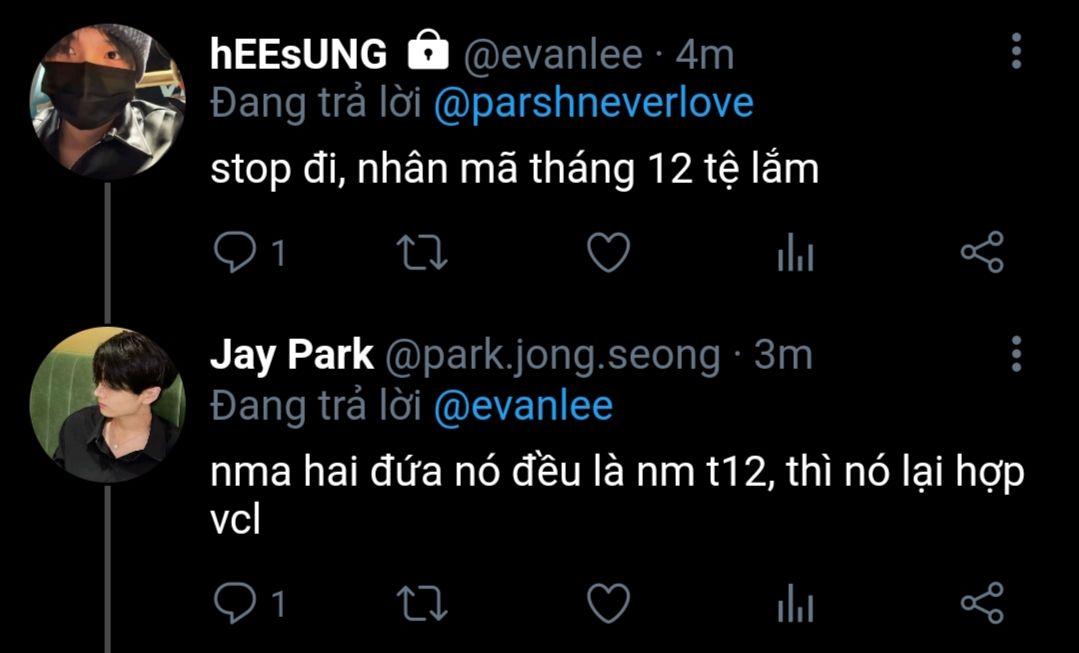Like Jay Park's tweet
This screenshot has height=653, width=1079.
click(x=608, y=603)
